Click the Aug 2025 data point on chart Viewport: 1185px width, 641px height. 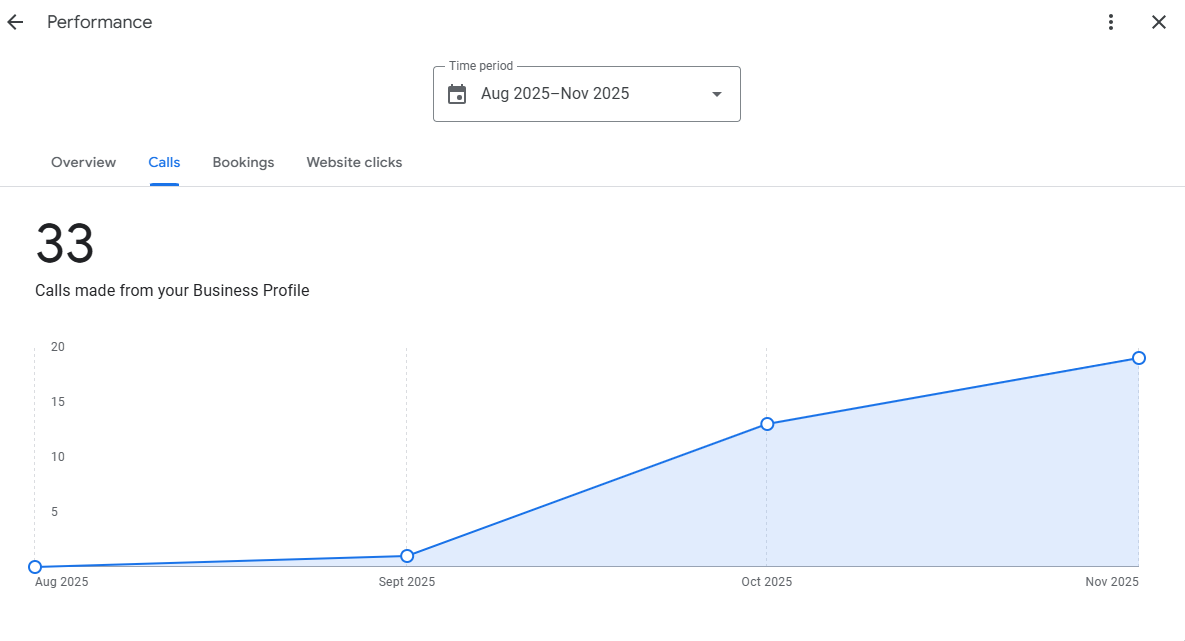pos(35,567)
